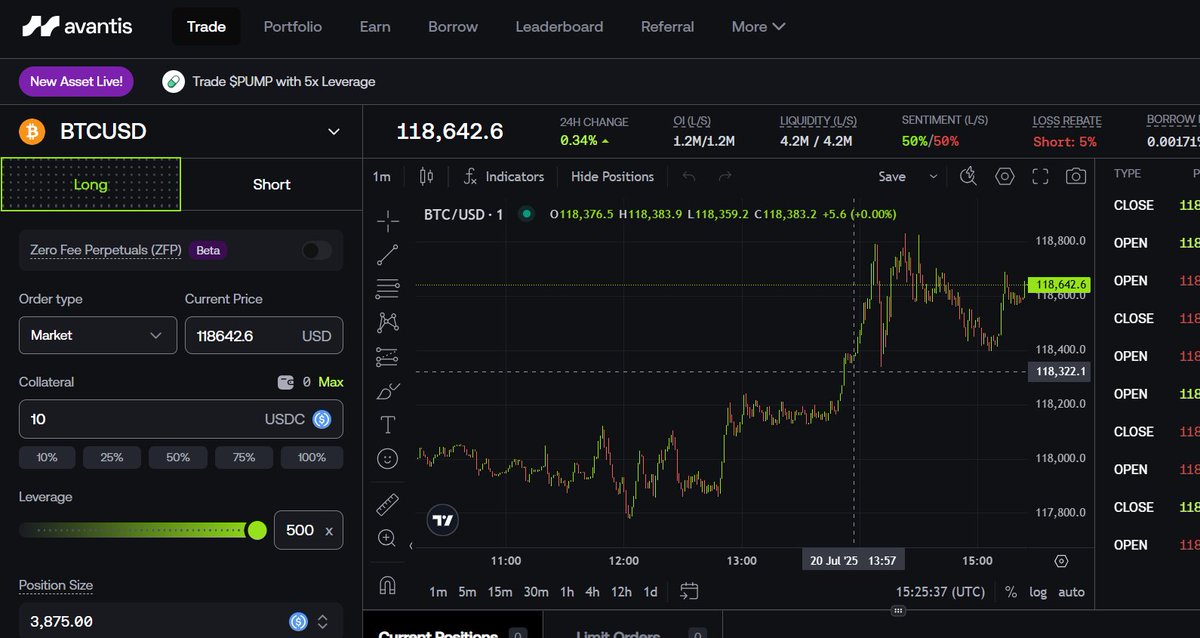The height and width of the screenshot is (638, 1200).
Task: Click the Collateral amount input field
Action: [x=181, y=419]
